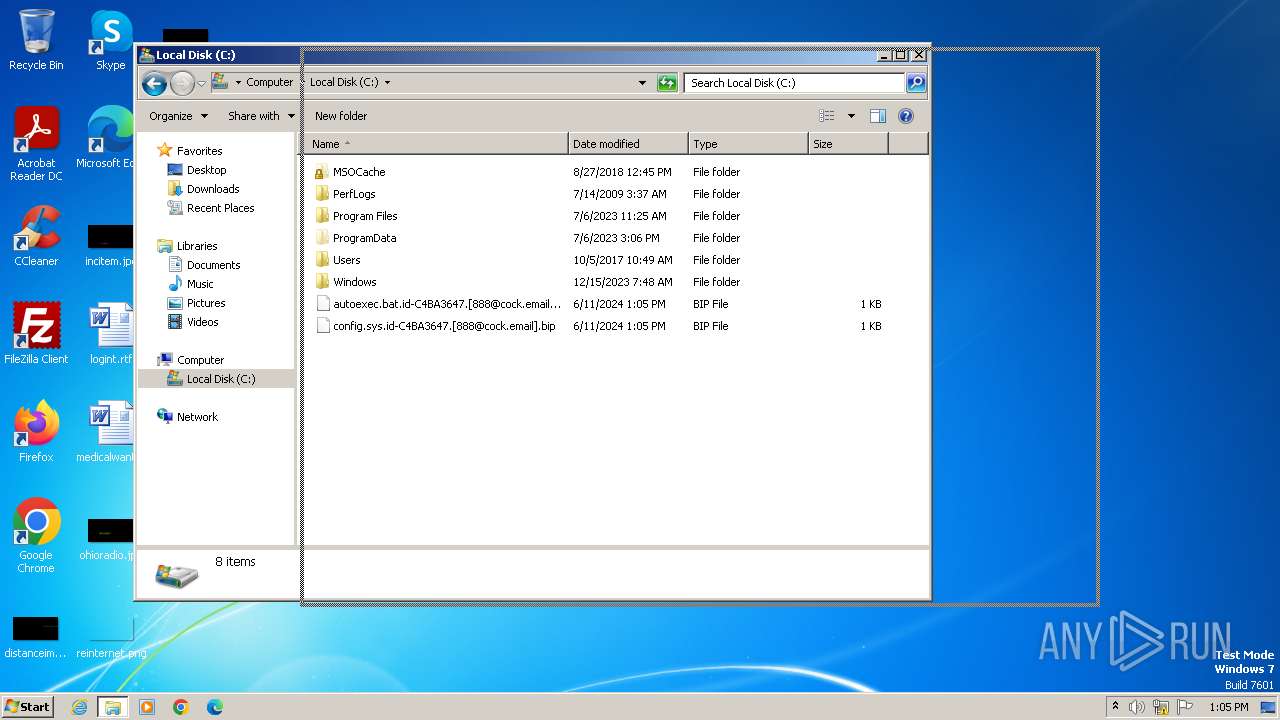The width and height of the screenshot is (1280, 720).
Task: Refresh Local Disk (C:) listing
Action: coord(667,83)
